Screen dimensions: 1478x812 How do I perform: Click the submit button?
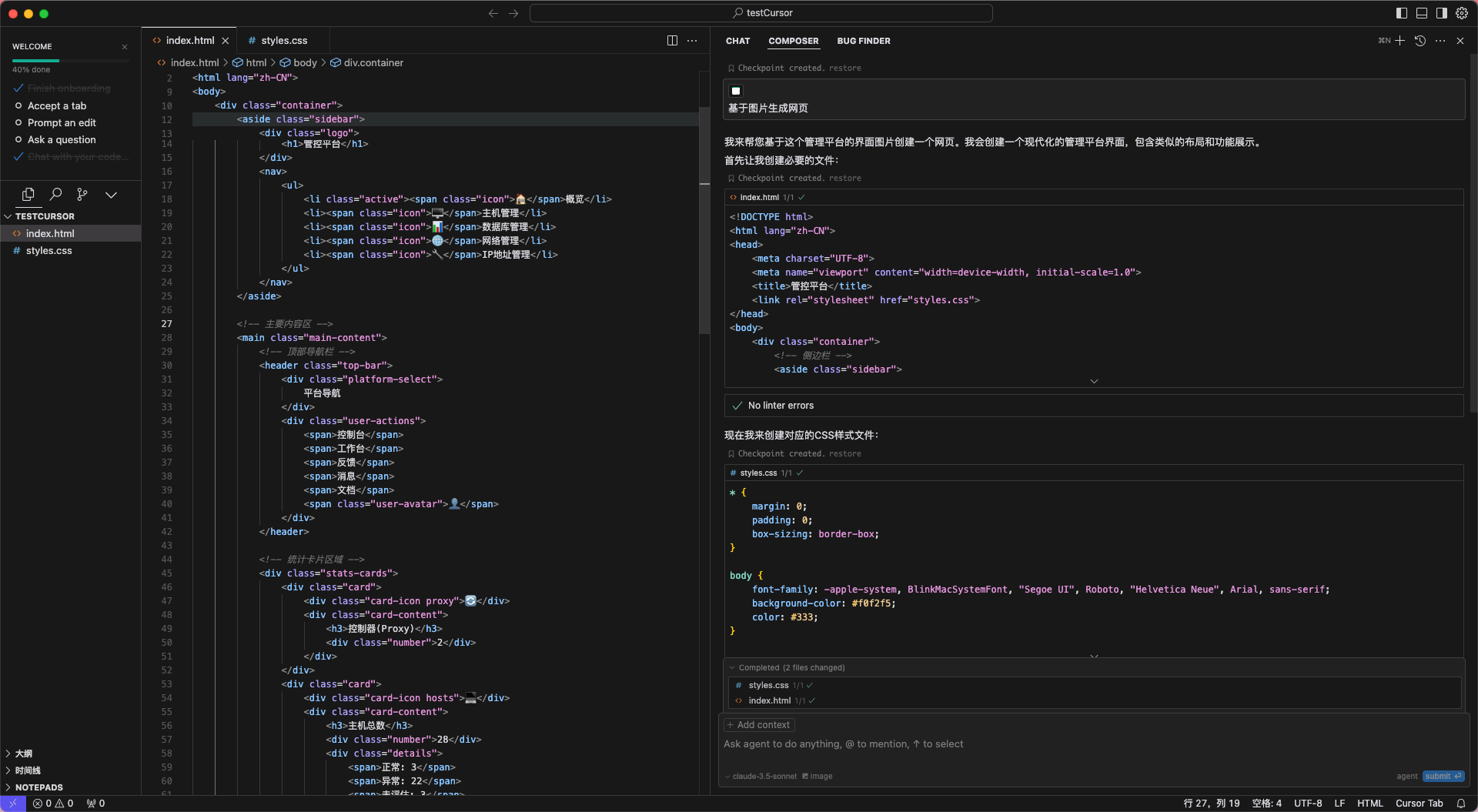click(1443, 776)
